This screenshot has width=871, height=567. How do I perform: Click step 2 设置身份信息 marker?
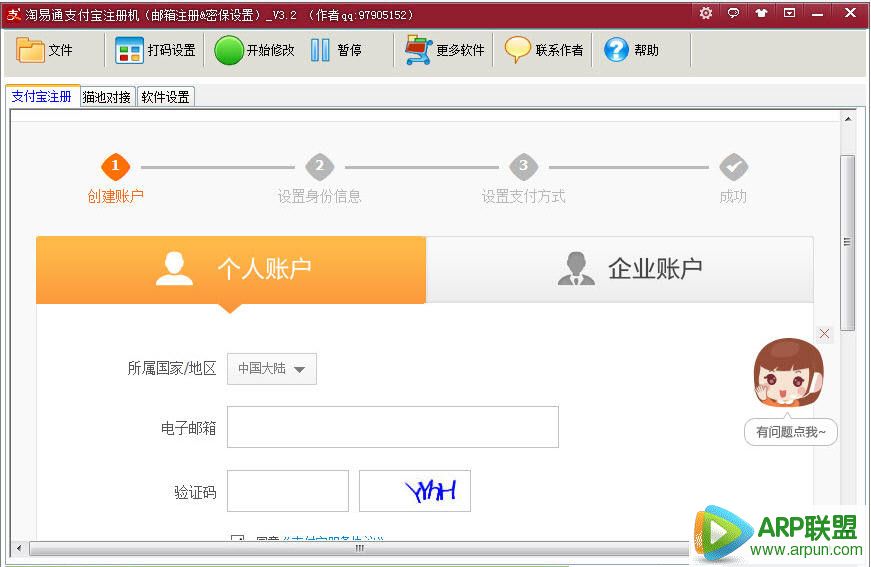point(319,167)
